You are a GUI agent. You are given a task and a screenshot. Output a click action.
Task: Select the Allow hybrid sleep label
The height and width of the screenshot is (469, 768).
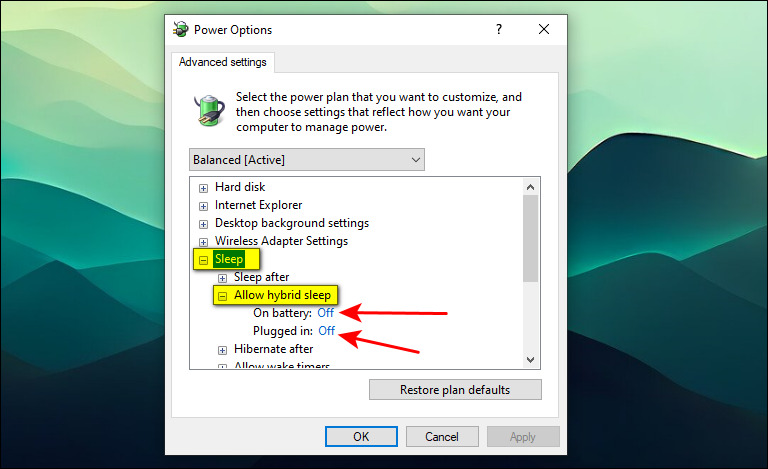click(282, 295)
